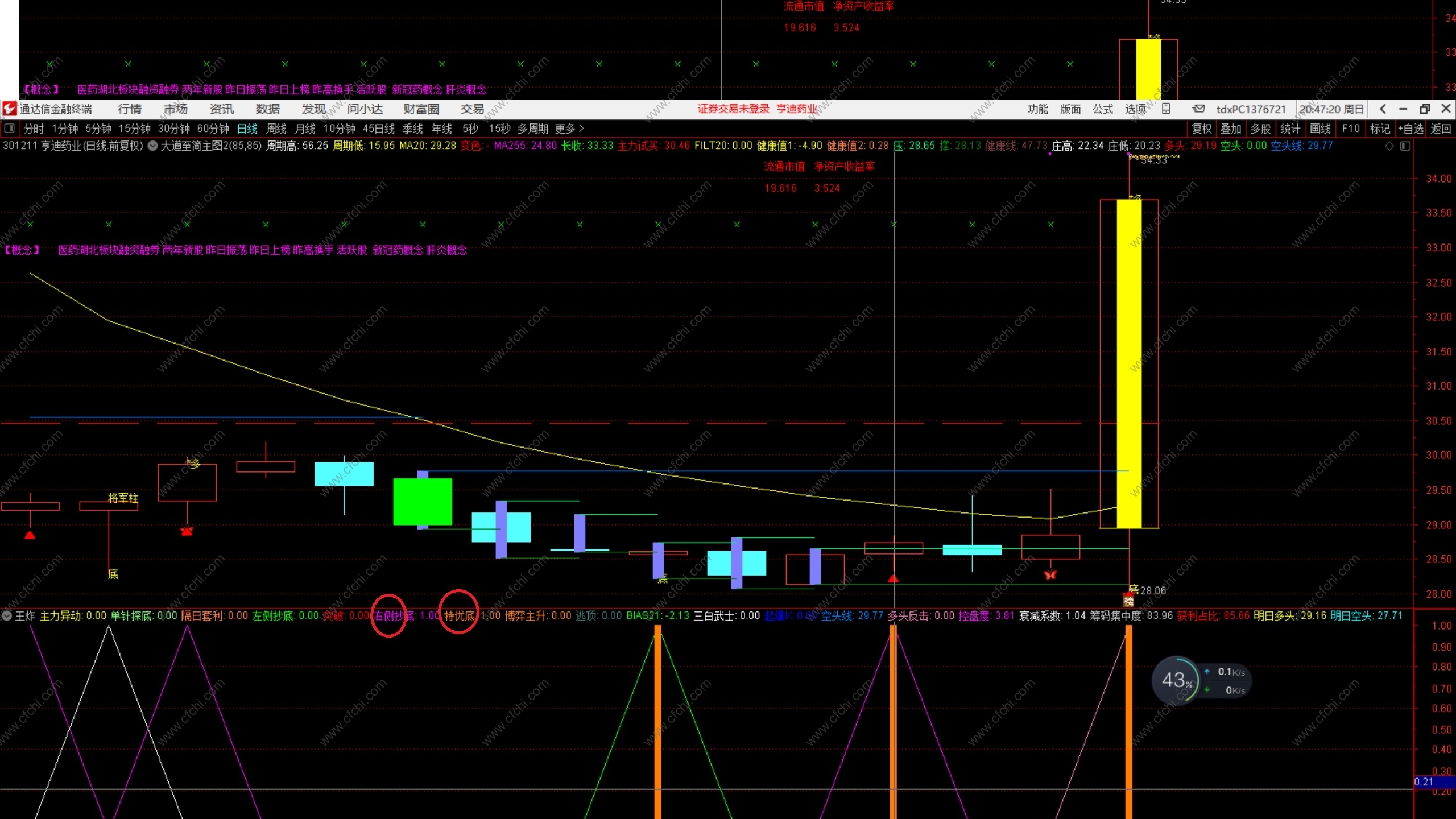
Task: Click the large yellow candlestick bar
Action: point(1129,364)
